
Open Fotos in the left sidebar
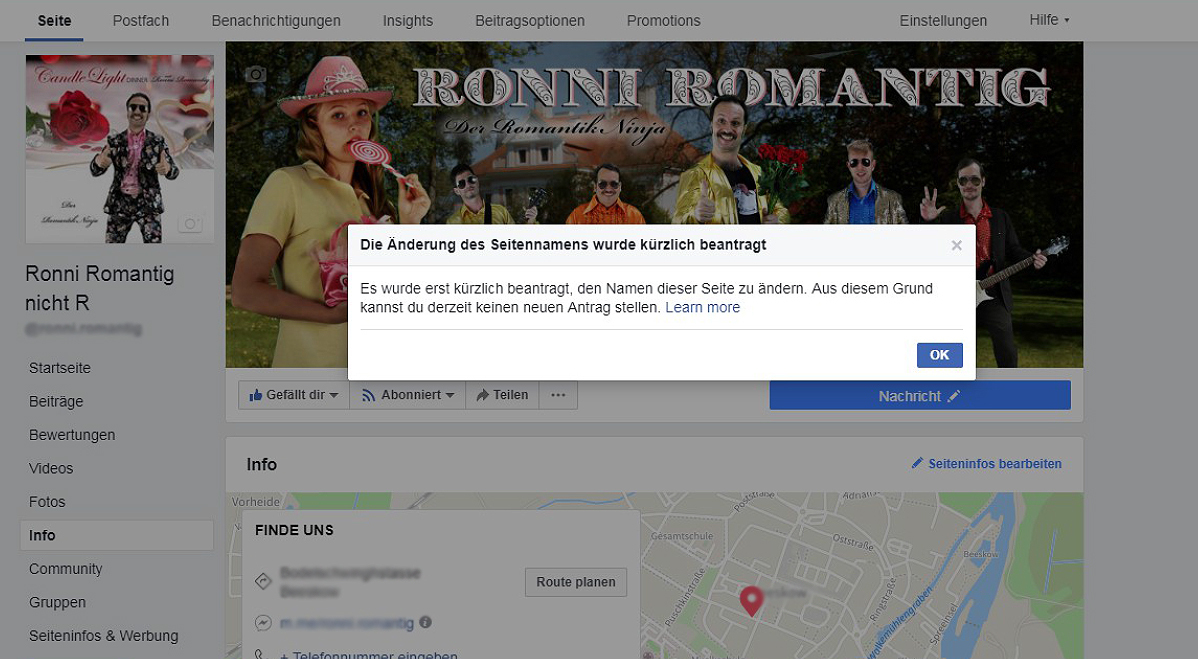[47, 502]
